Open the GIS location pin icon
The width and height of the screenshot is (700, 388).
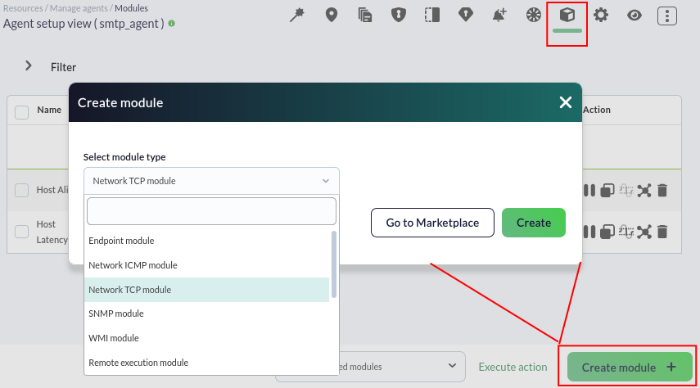(331, 15)
